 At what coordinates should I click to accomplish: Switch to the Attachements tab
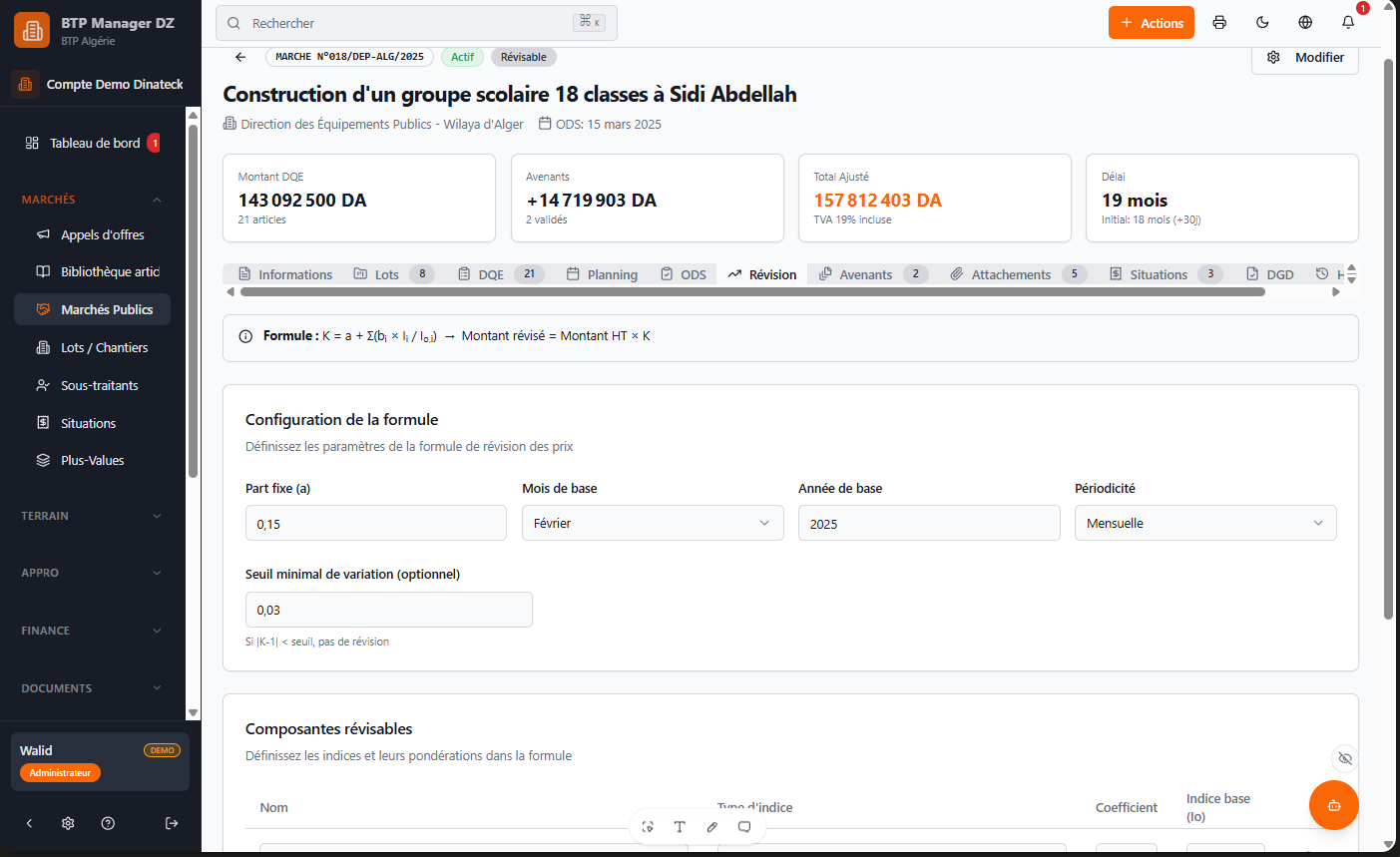click(x=1018, y=274)
